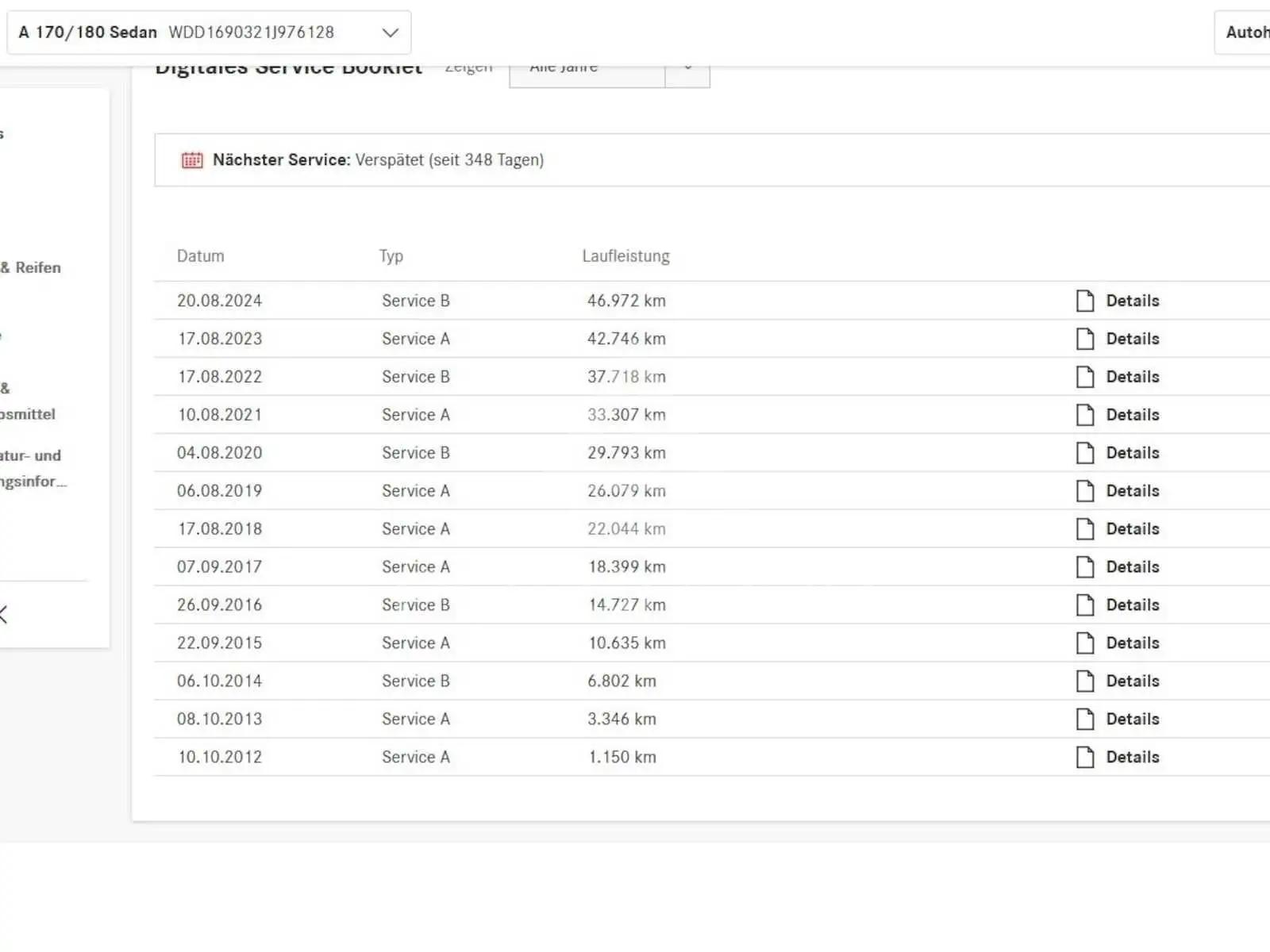Open document icon for 07.09.2017 service

[1085, 567]
